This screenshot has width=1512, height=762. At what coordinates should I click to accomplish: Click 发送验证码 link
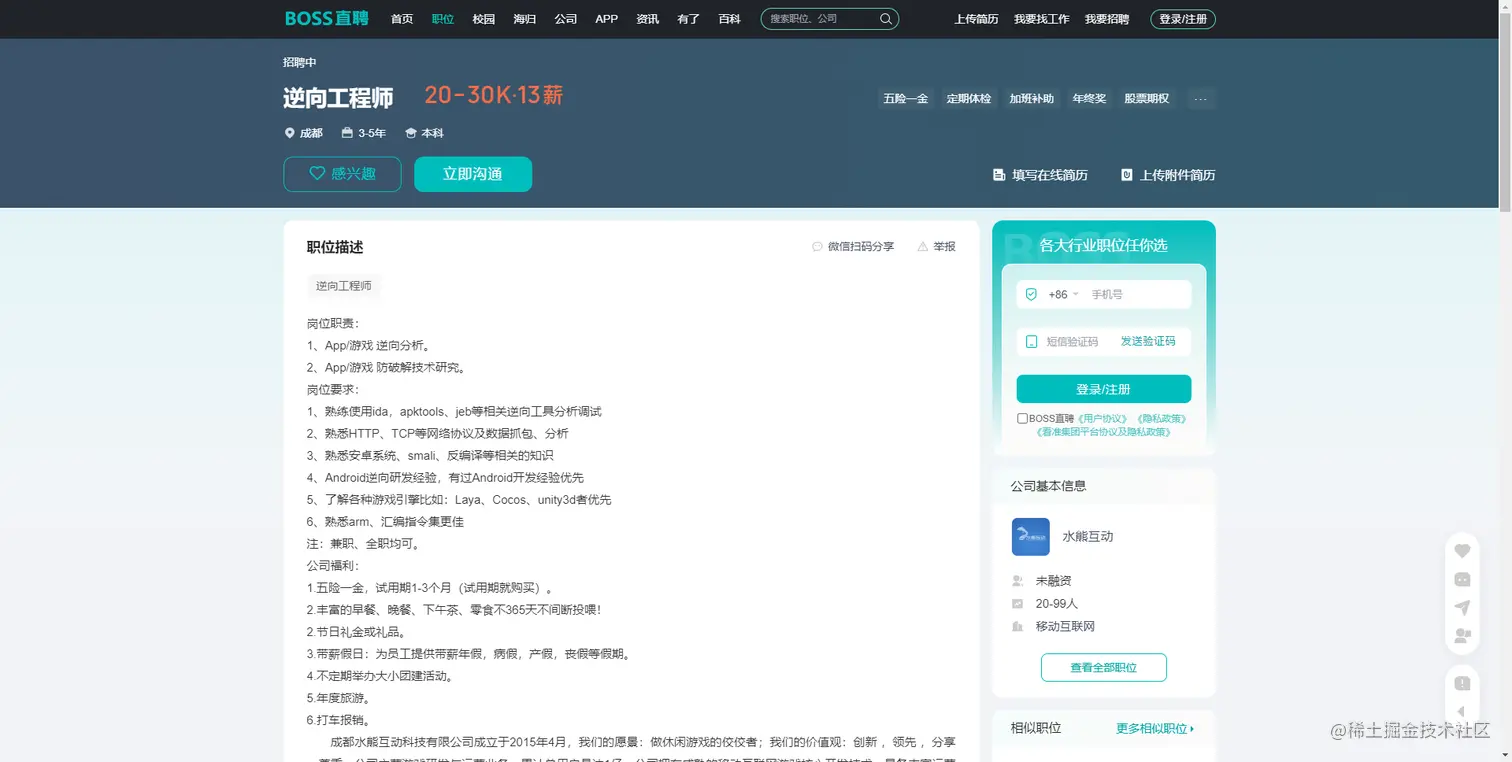1148,341
